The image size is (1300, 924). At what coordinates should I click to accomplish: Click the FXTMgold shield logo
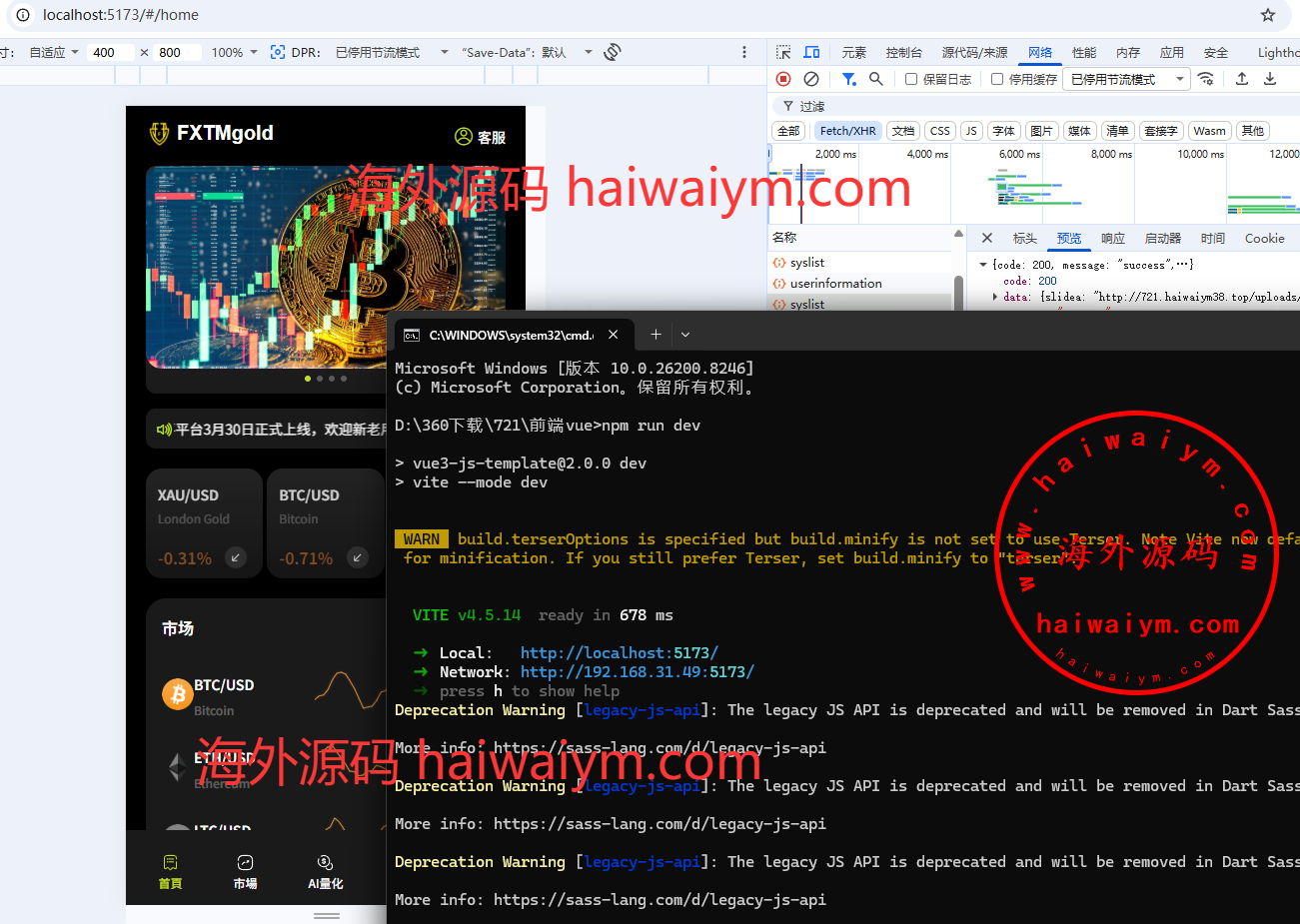159,133
